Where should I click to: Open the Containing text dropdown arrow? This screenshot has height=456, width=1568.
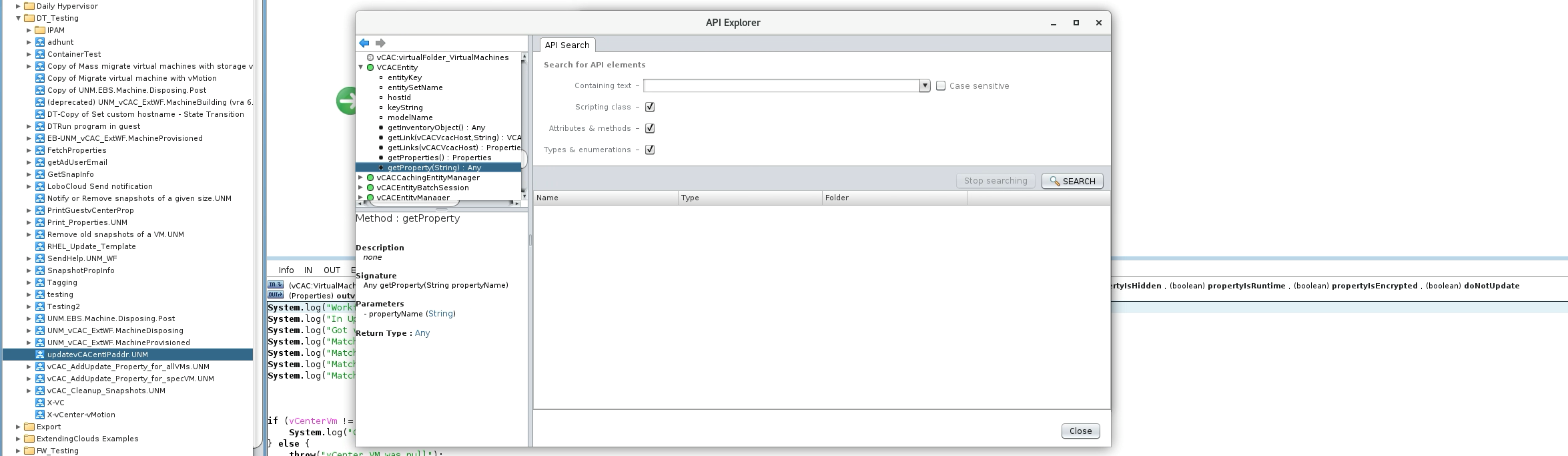point(925,85)
